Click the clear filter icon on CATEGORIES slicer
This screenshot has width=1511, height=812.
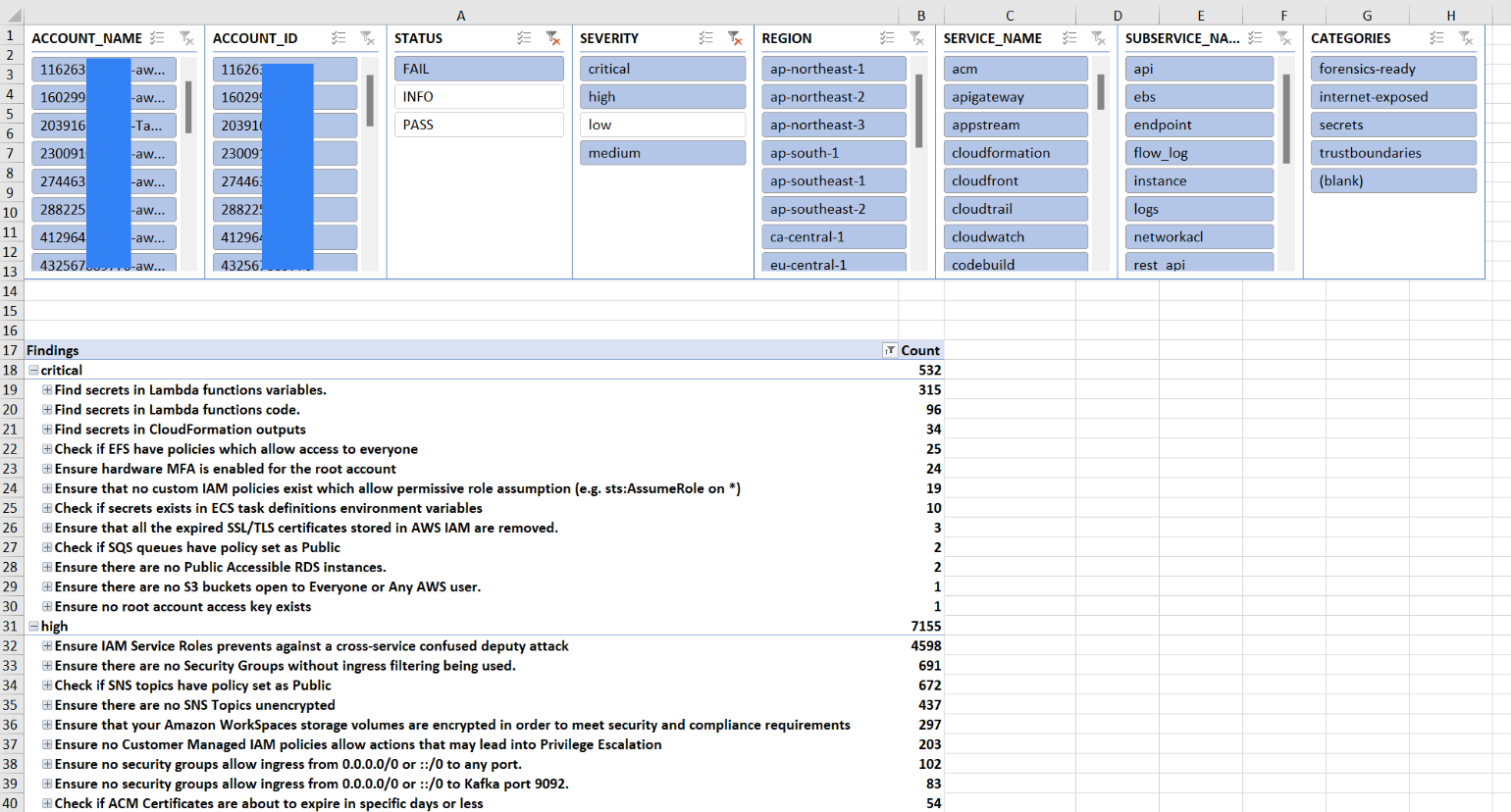click(x=1465, y=38)
